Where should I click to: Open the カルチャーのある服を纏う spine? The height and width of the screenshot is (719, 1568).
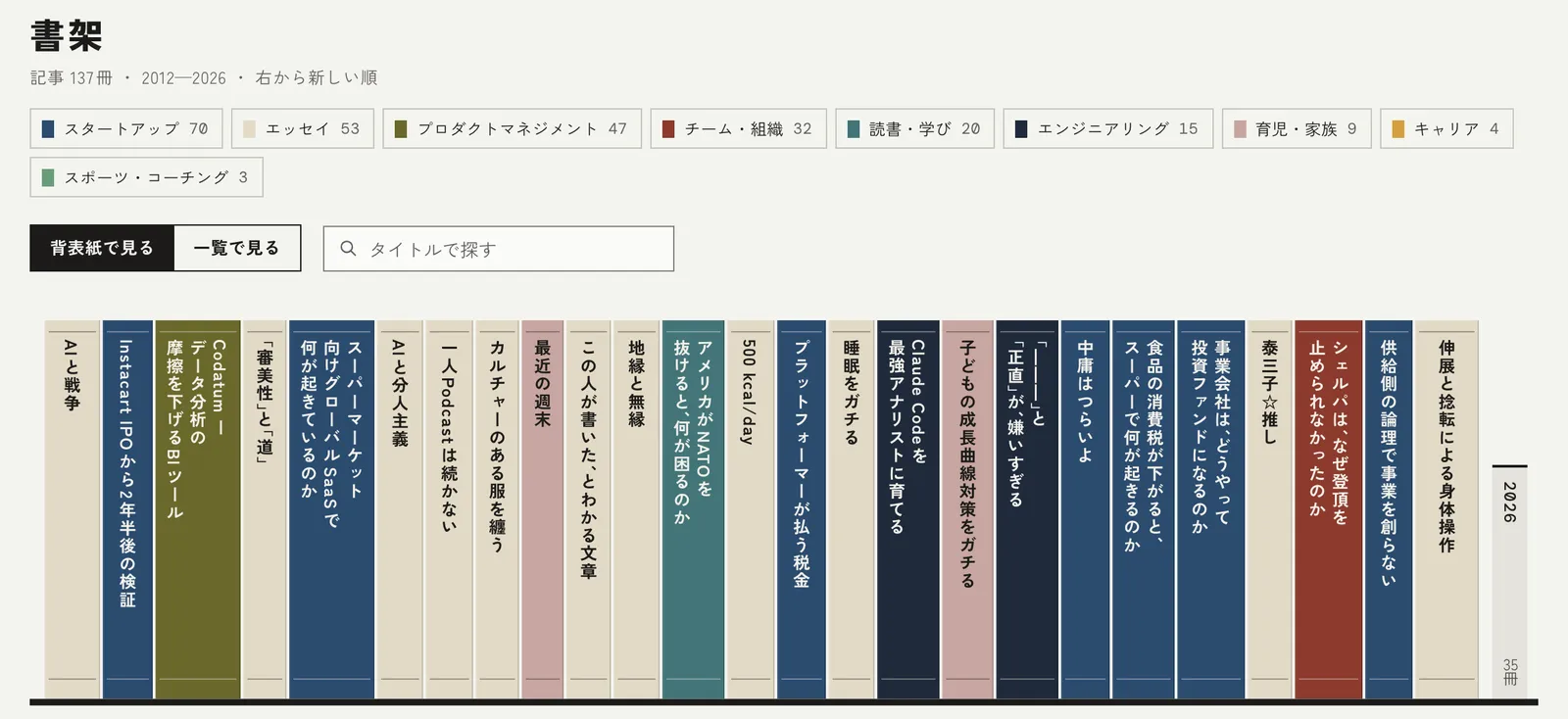[497, 509]
